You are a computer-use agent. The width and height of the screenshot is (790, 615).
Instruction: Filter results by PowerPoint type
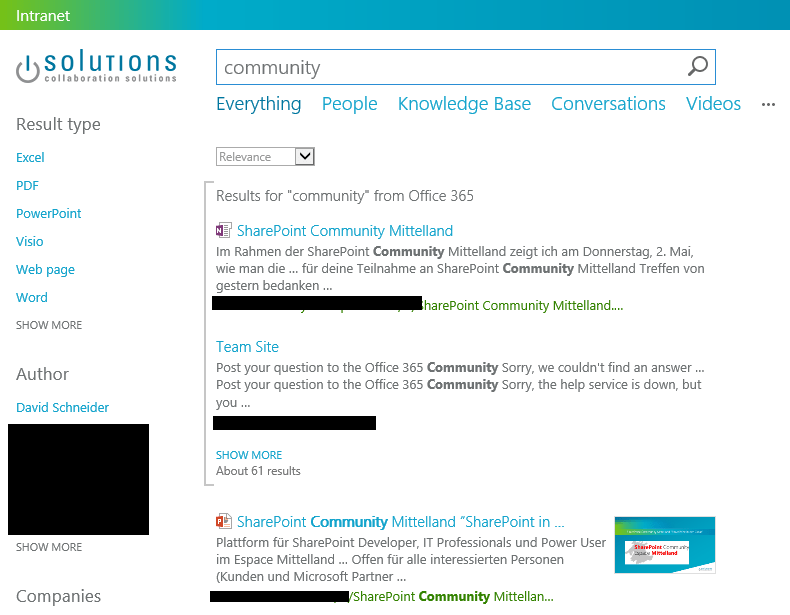tap(49, 213)
